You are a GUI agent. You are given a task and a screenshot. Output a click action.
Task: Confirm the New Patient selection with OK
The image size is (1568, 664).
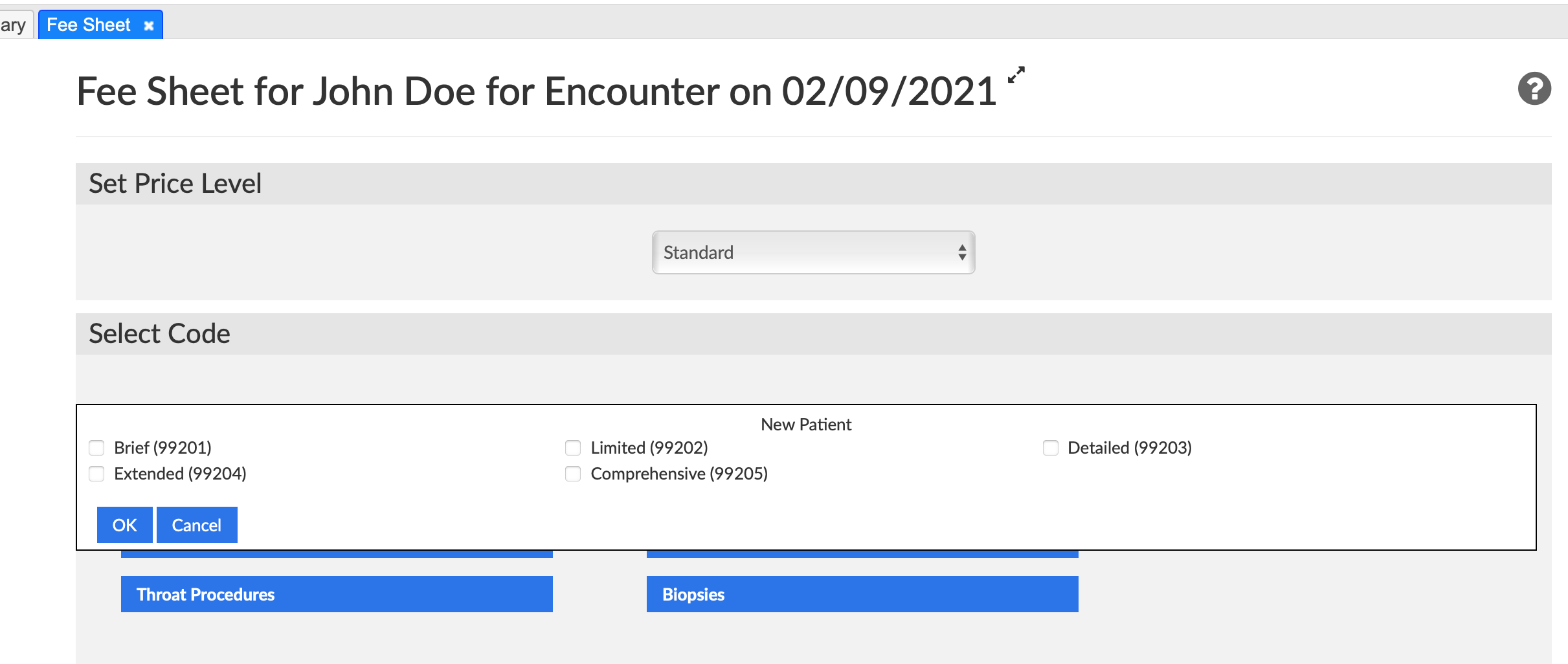[x=124, y=525]
